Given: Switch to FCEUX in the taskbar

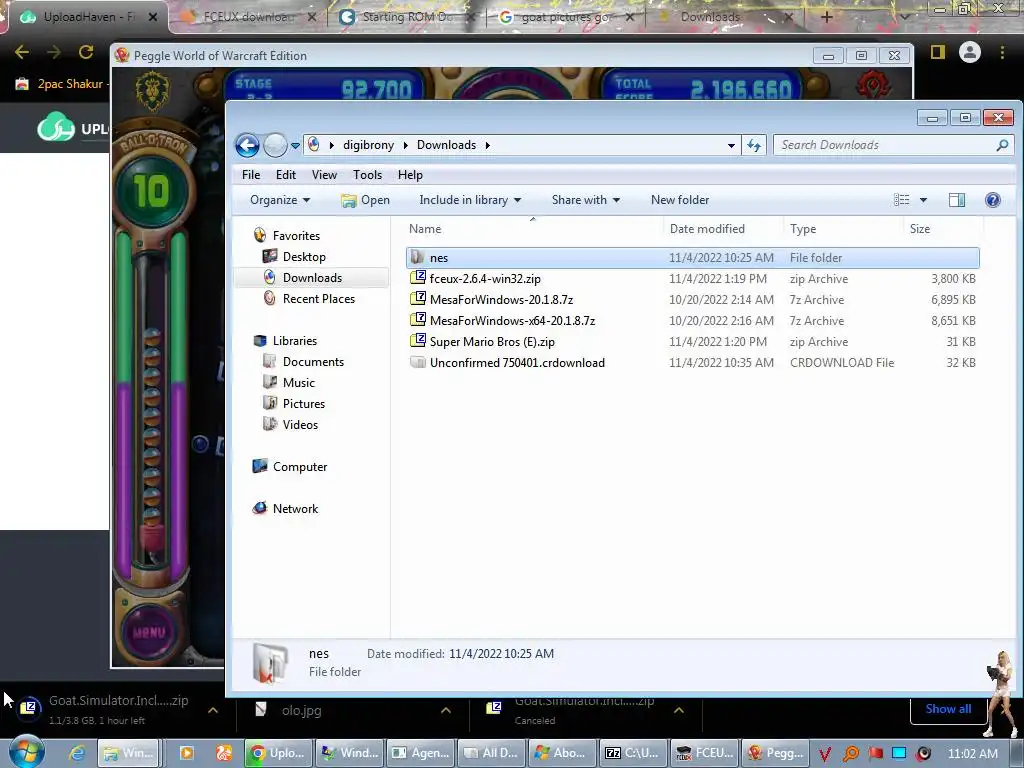Looking at the screenshot, I should click(705, 753).
